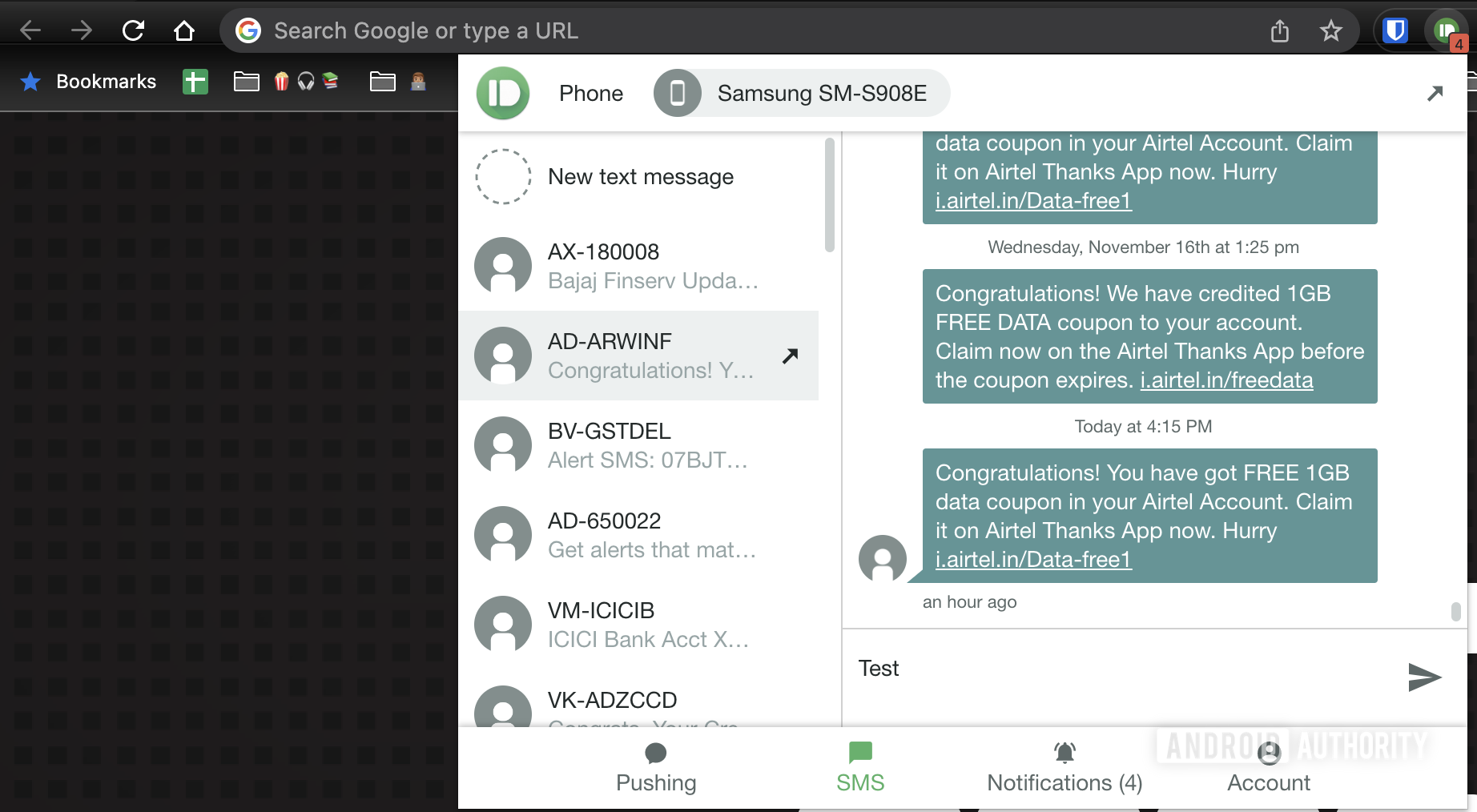This screenshot has height=812, width=1477.
Task: Open the BV-GSTDEL Alert SMS conversation
Action: tap(638, 445)
